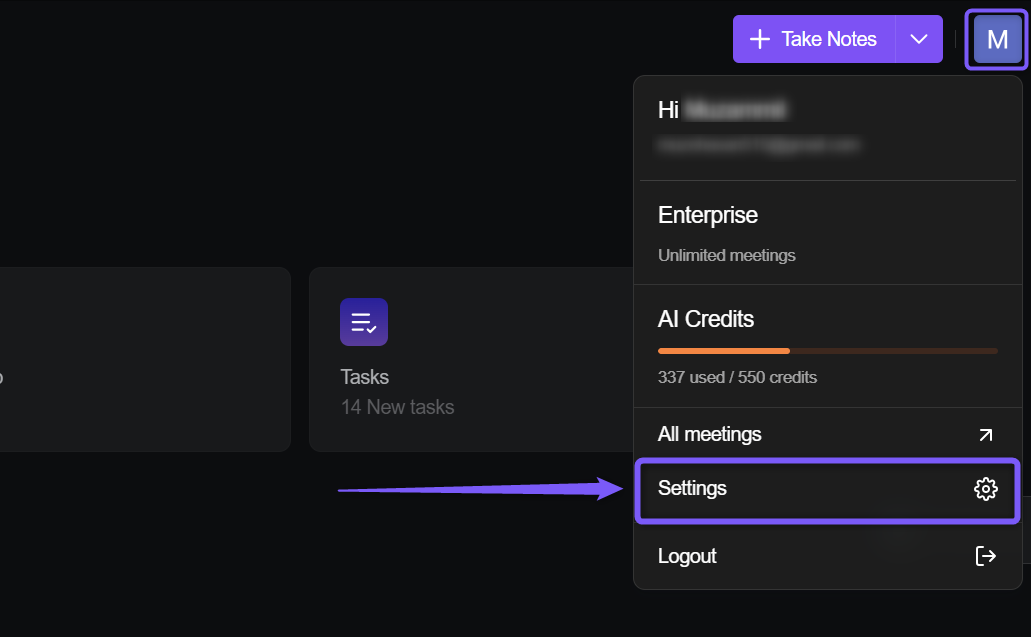This screenshot has width=1031, height=637.
Task: Click the Enterprise plan section
Action: [827, 233]
